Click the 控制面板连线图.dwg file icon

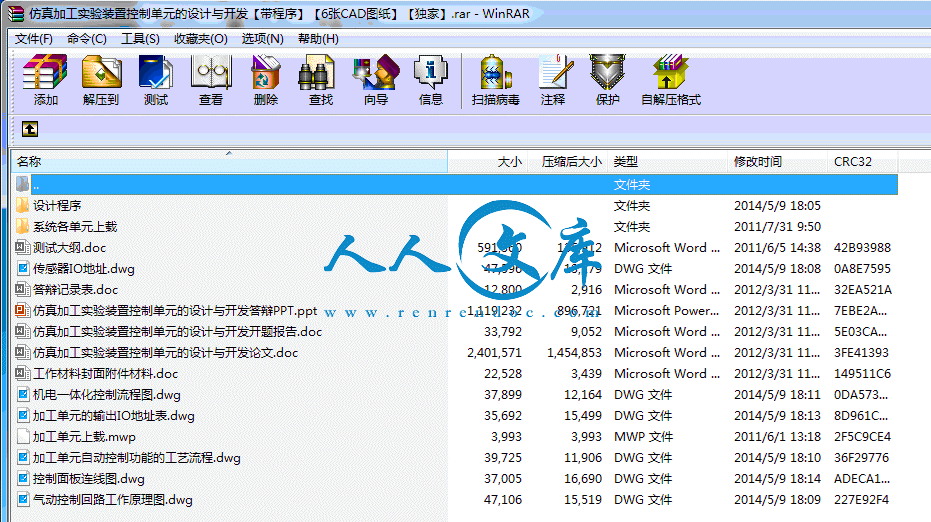pos(23,479)
